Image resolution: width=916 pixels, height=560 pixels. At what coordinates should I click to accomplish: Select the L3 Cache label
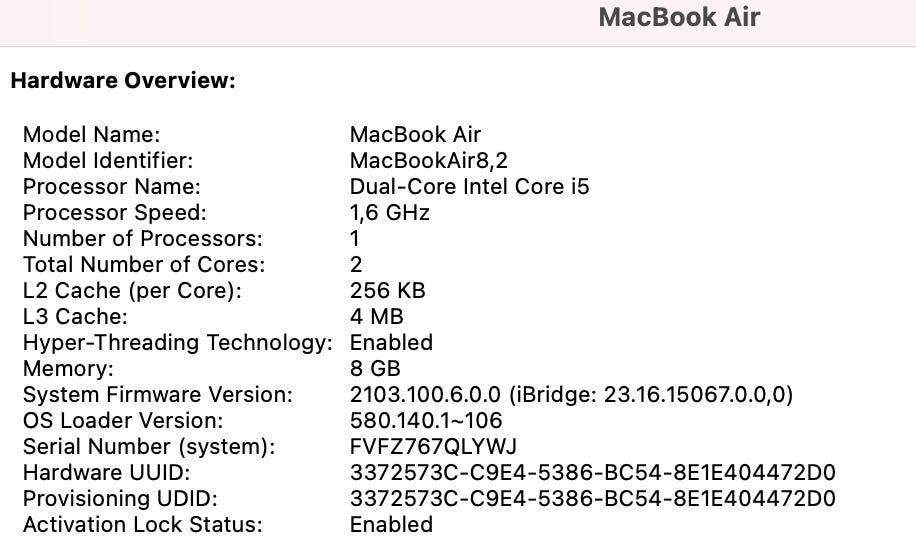(x=75, y=316)
